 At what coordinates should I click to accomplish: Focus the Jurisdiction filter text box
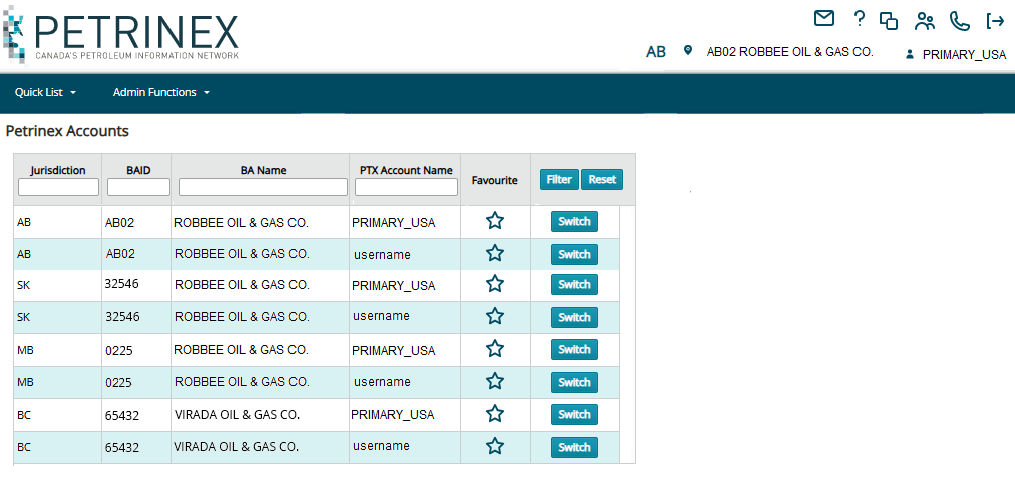(58, 187)
